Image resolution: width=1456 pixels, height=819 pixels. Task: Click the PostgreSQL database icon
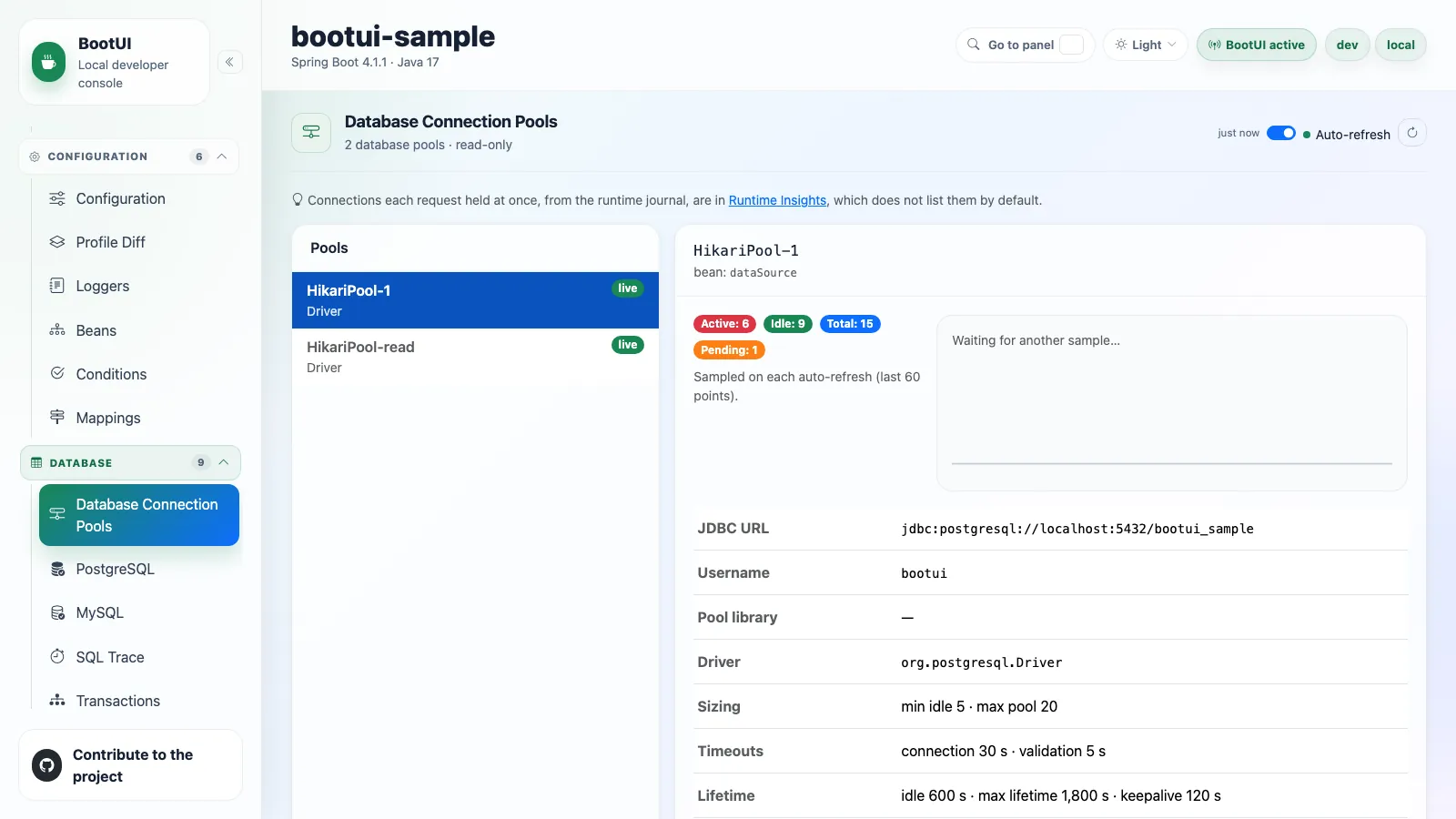(57, 569)
